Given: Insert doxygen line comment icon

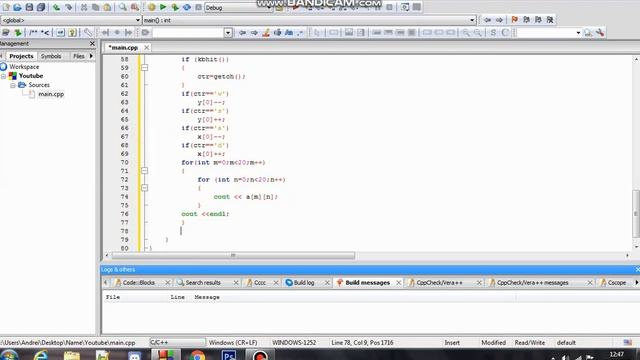Looking at the screenshot, I should pyautogui.click(x=45, y=32).
